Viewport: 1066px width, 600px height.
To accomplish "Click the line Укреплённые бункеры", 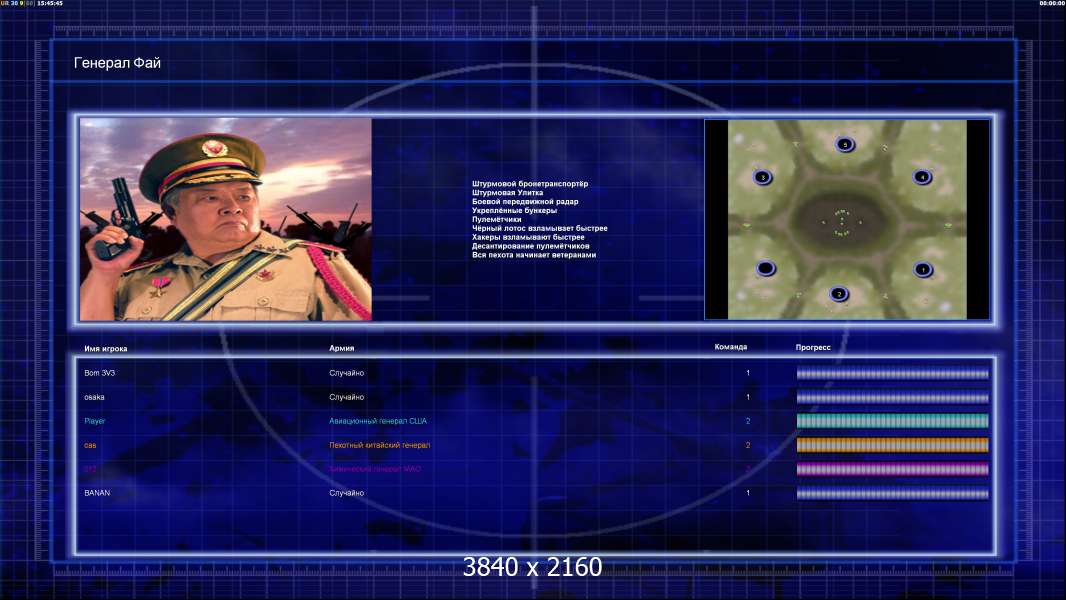I will coord(514,210).
